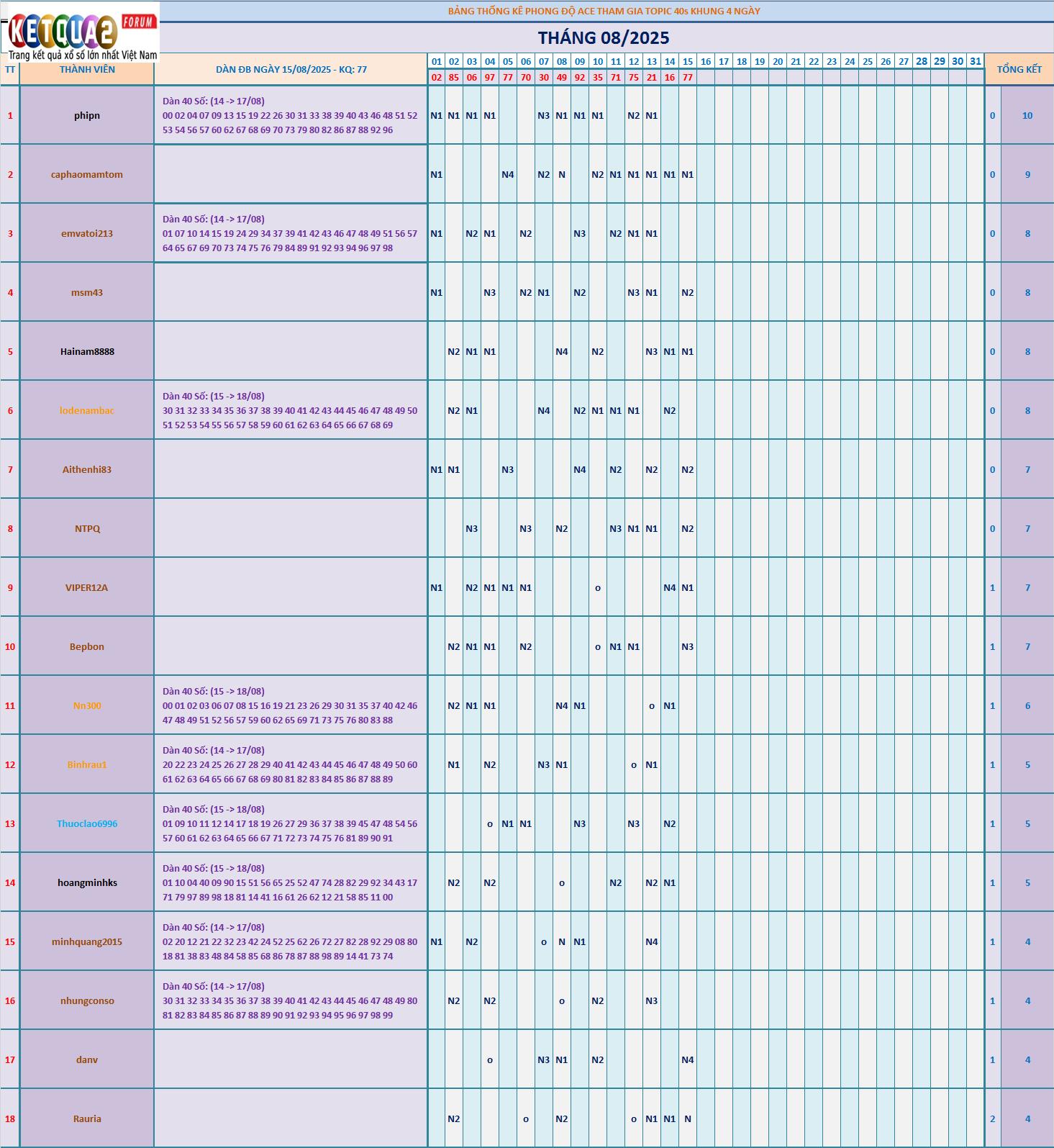Select member name NTPQ
1054x1148 pixels.
(87, 529)
